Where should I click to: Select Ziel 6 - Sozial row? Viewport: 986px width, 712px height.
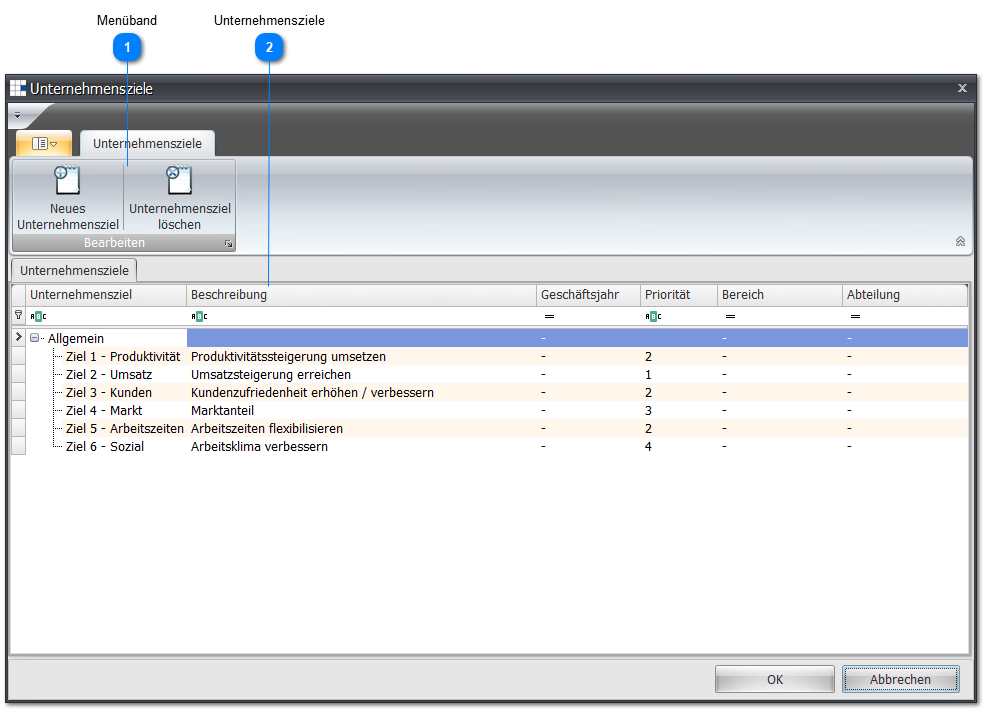point(496,447)
